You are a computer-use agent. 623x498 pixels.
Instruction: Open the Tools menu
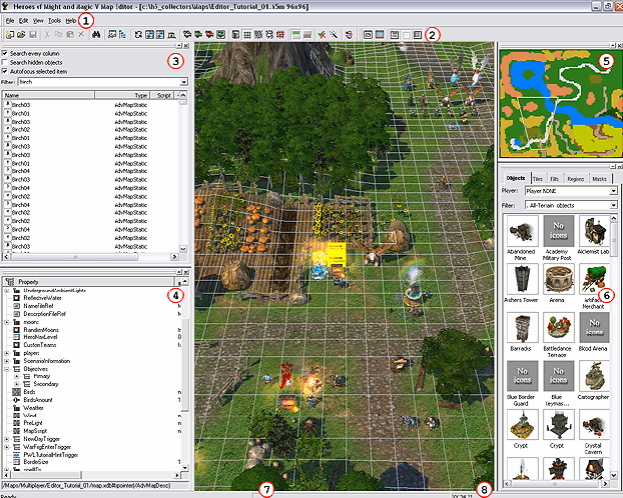point(54,21)
